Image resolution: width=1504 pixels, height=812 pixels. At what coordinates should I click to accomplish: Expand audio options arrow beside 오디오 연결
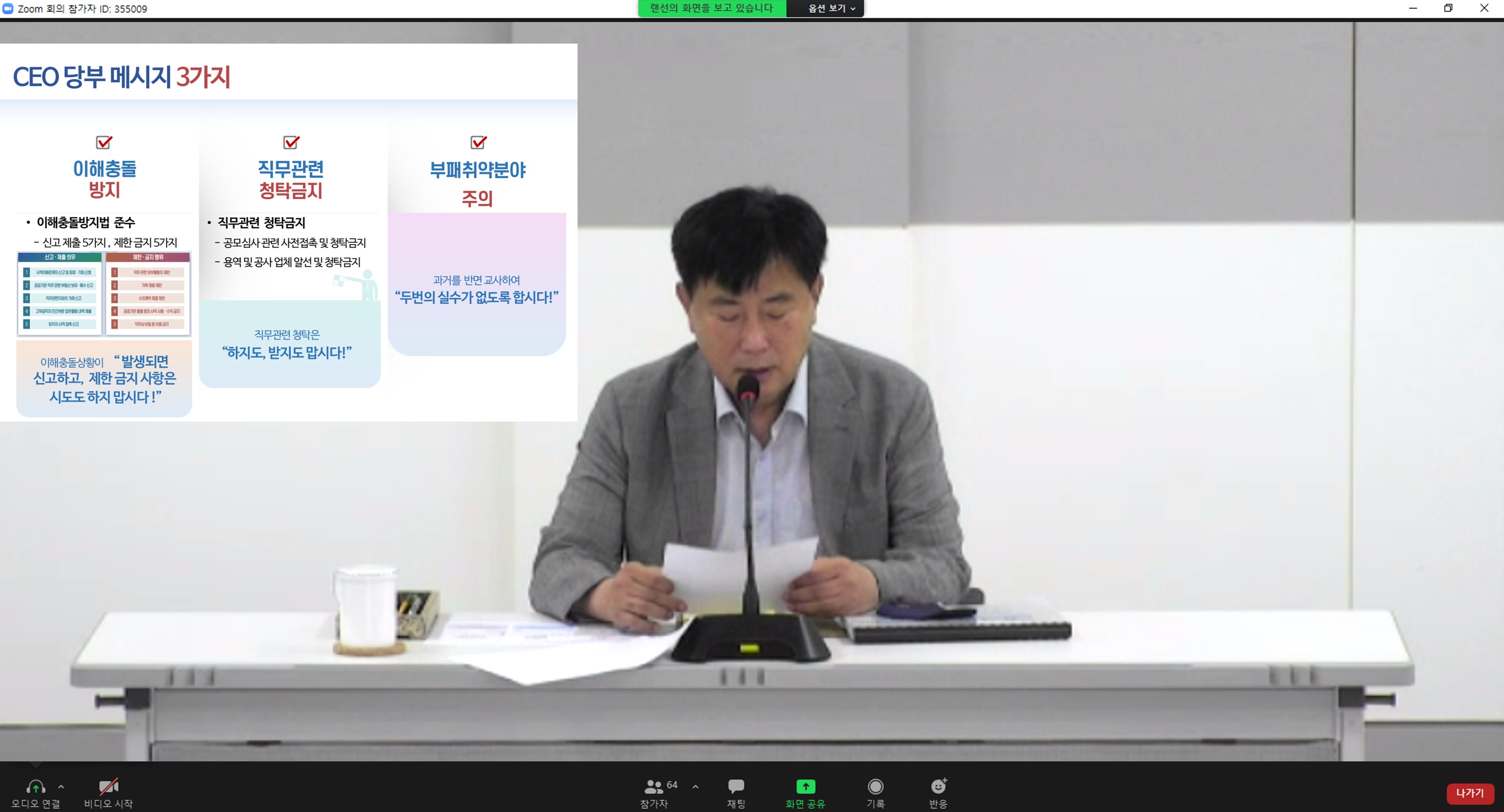[x=61, y=787]
